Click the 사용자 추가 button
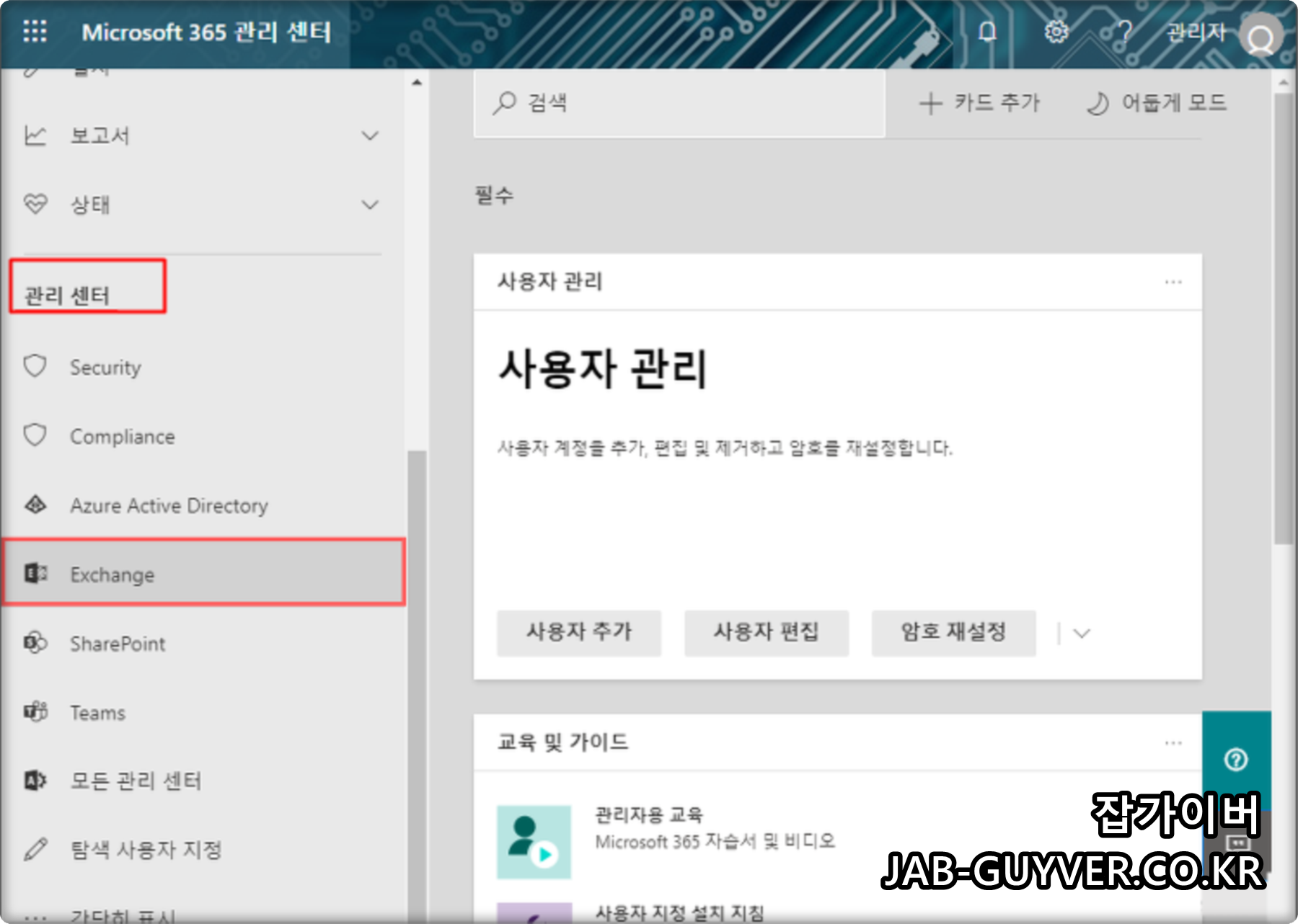This screenshot has width=1298, height=924. 579,633
